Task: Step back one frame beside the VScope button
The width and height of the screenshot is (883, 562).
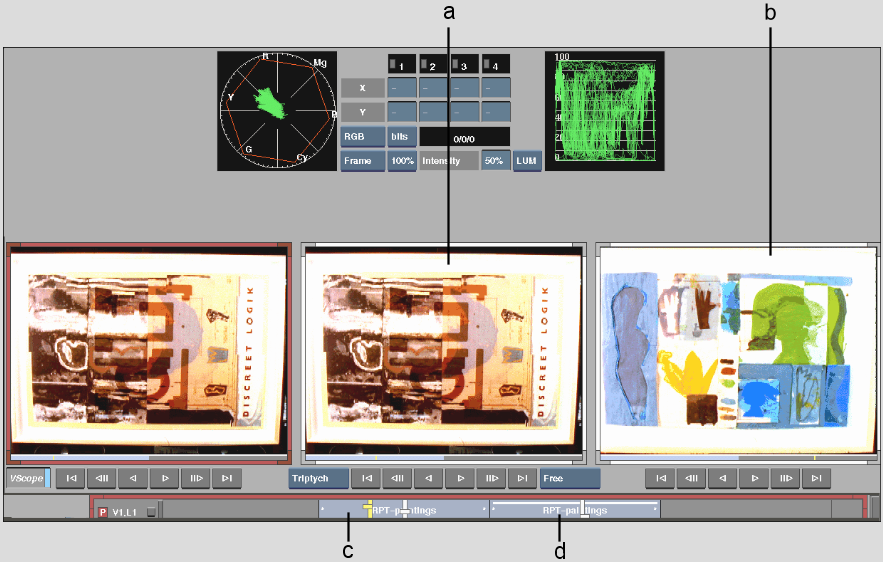Action: [x=102, y=478]
